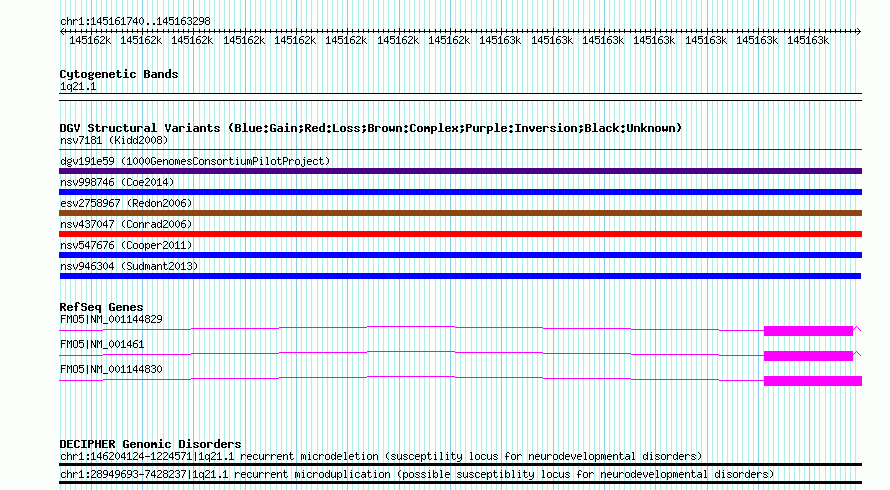The image size is (890, 490).
Task: Click the 1q21.1 cytogenetic band bar
Action: click(460, 97)
